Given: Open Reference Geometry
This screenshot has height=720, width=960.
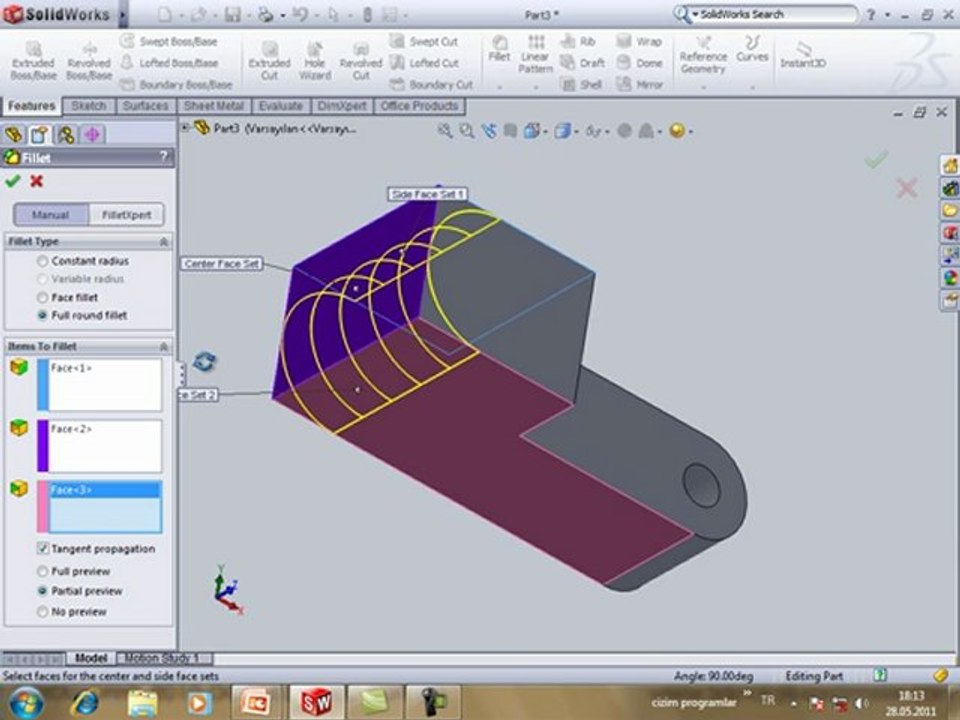Looking at the screenshot, I should 703,54.
